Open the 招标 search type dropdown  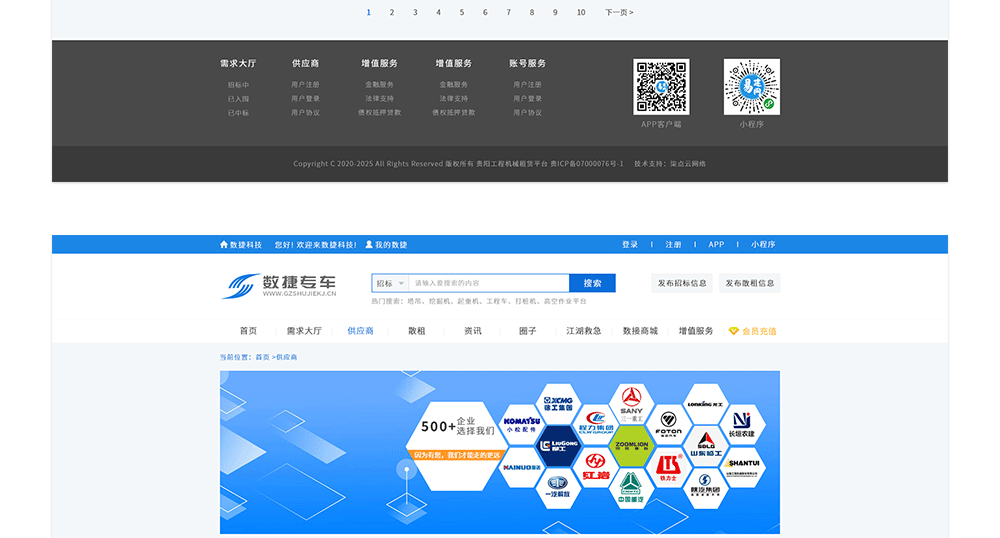390,283
